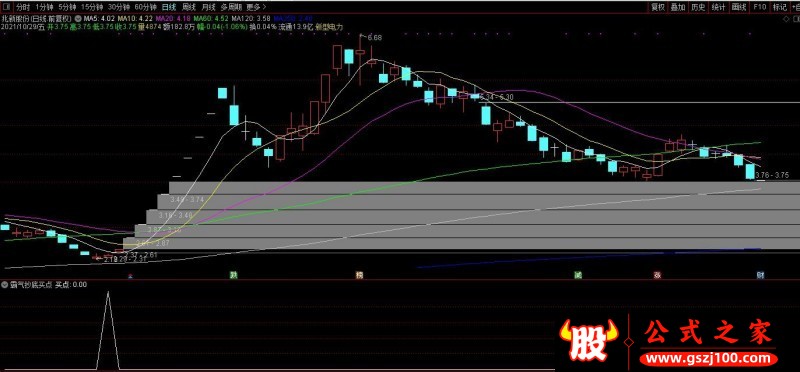The height and width of the screenshot is (372, 800).
Task: Expand the indicator settings arrow beside 前复权
Action: tap(77, 19)
